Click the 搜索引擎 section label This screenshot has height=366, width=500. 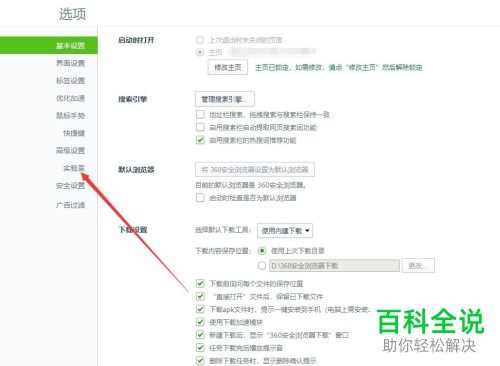(x=132, y=99)
